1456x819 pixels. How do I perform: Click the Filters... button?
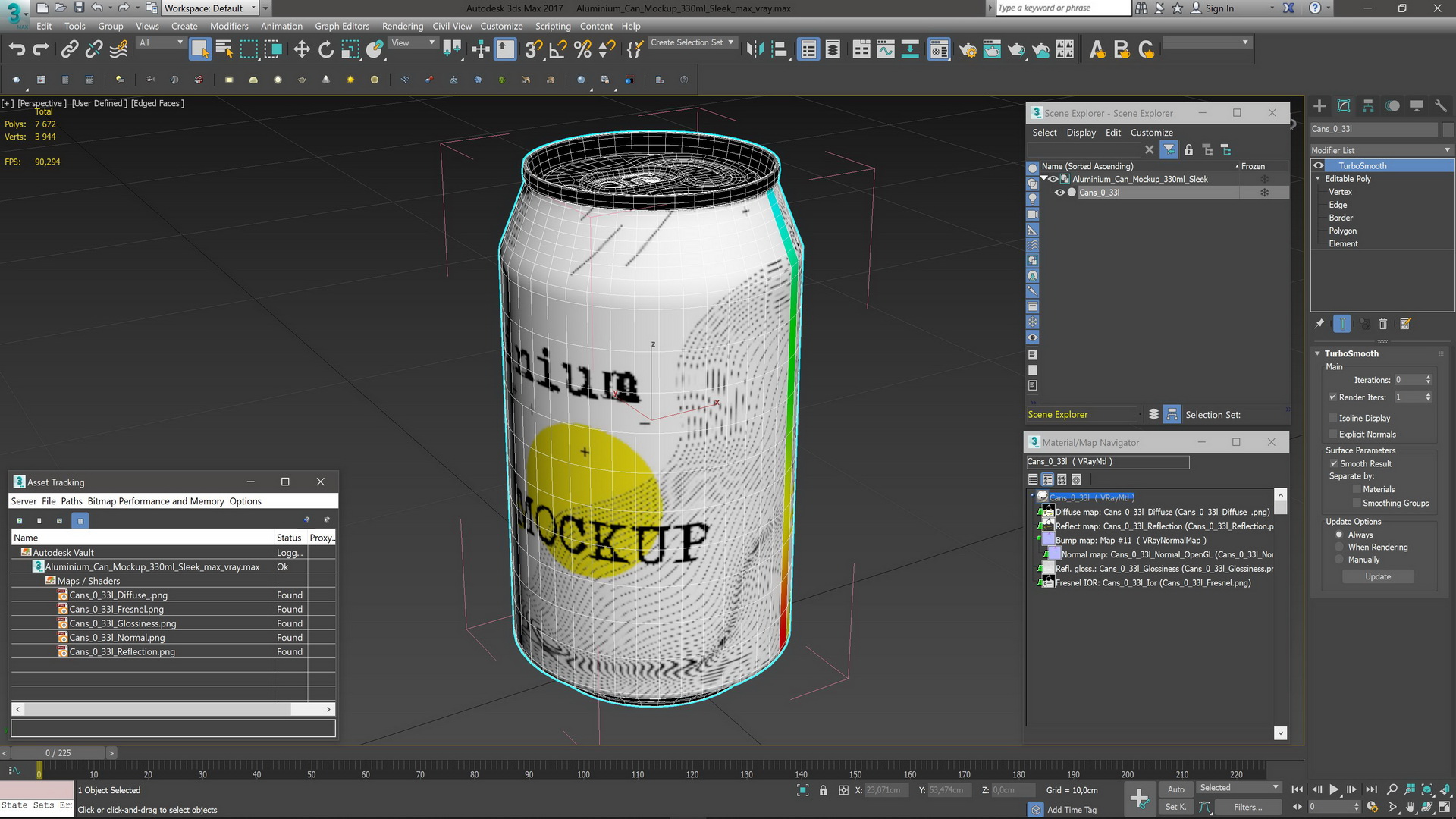click(1247, 807)
